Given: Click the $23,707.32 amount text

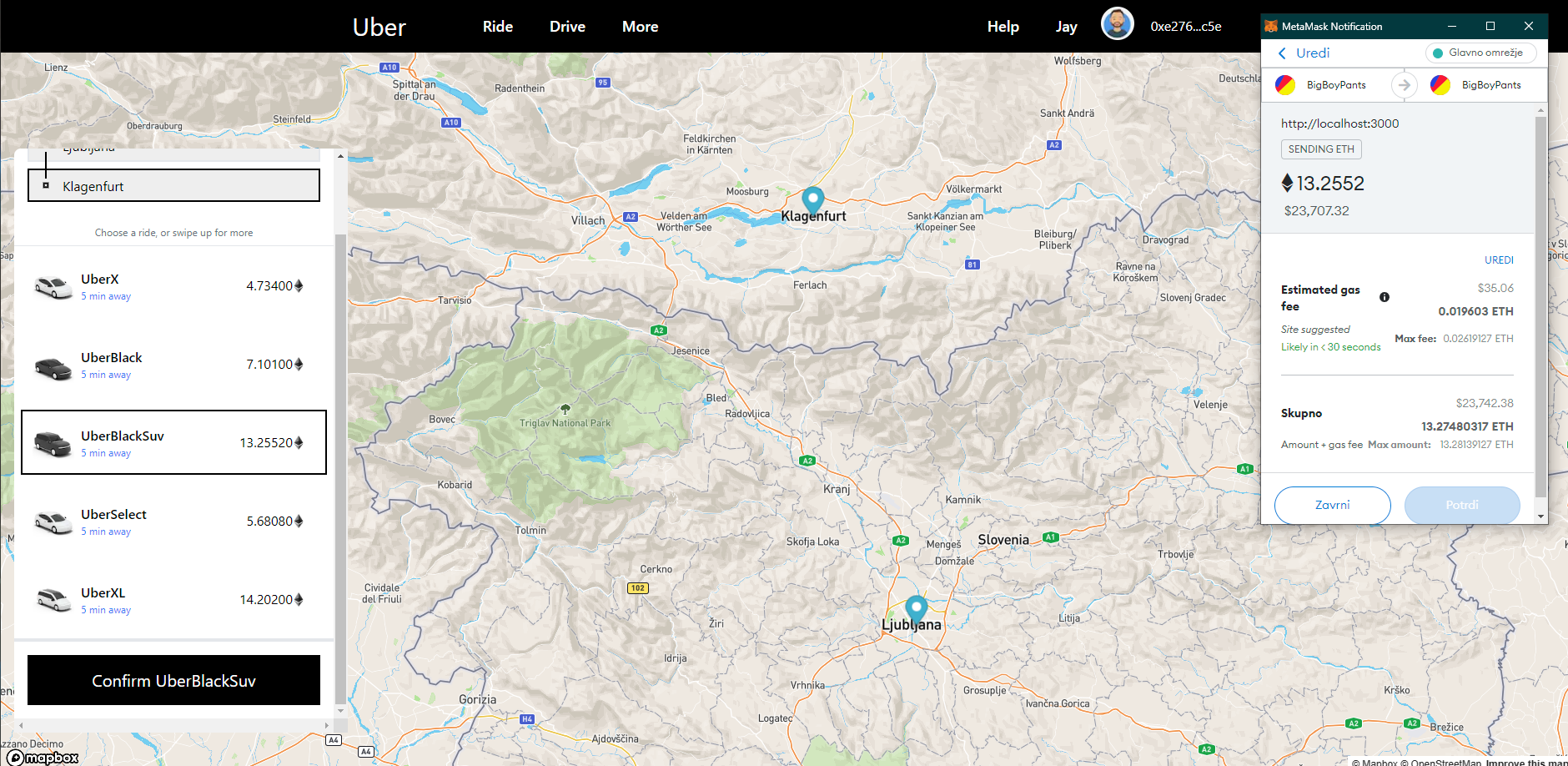Looking at the screenshot, I should pyautogui.click(x=1316, y=211).
